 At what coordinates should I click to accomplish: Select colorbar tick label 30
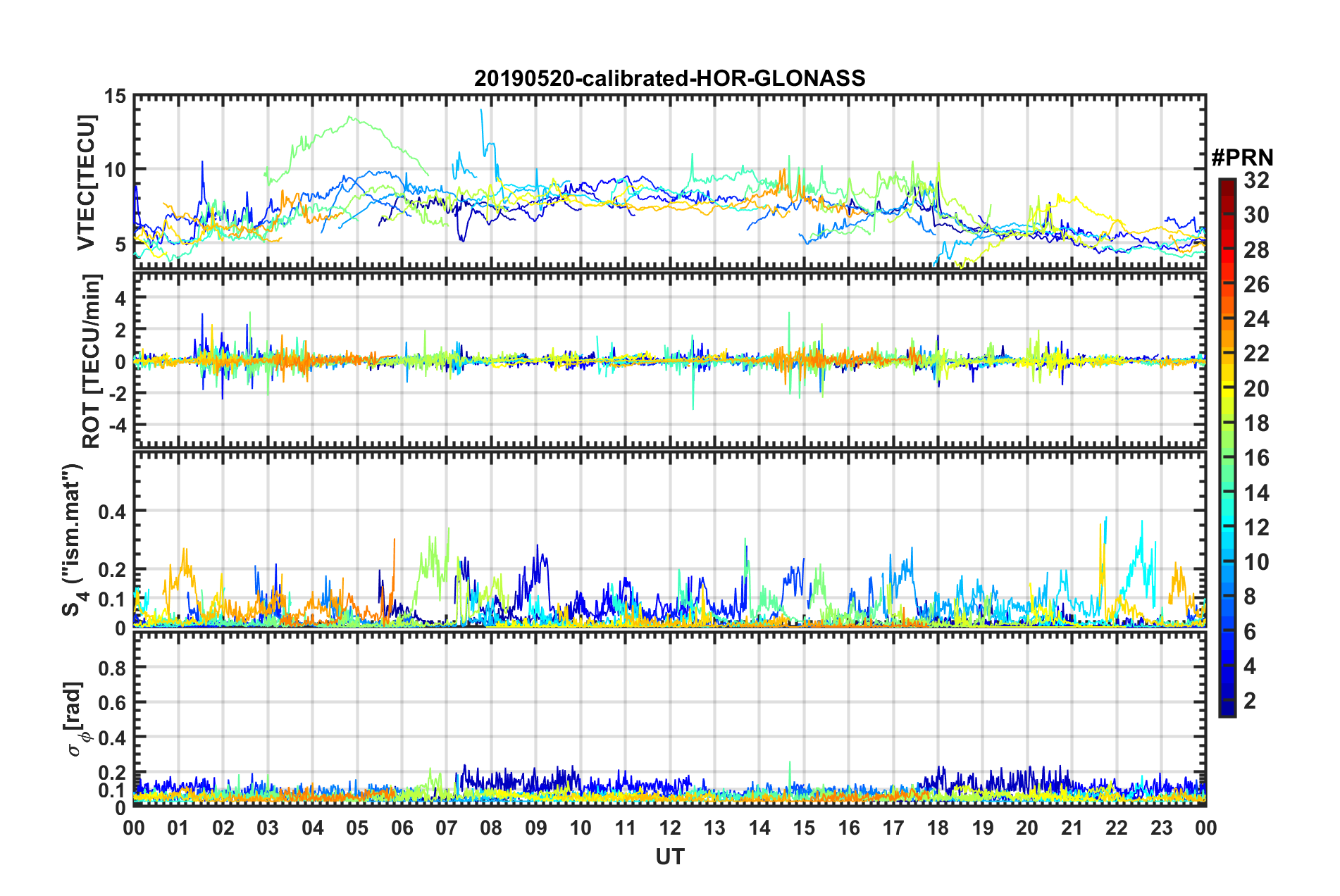(1256, 215)
